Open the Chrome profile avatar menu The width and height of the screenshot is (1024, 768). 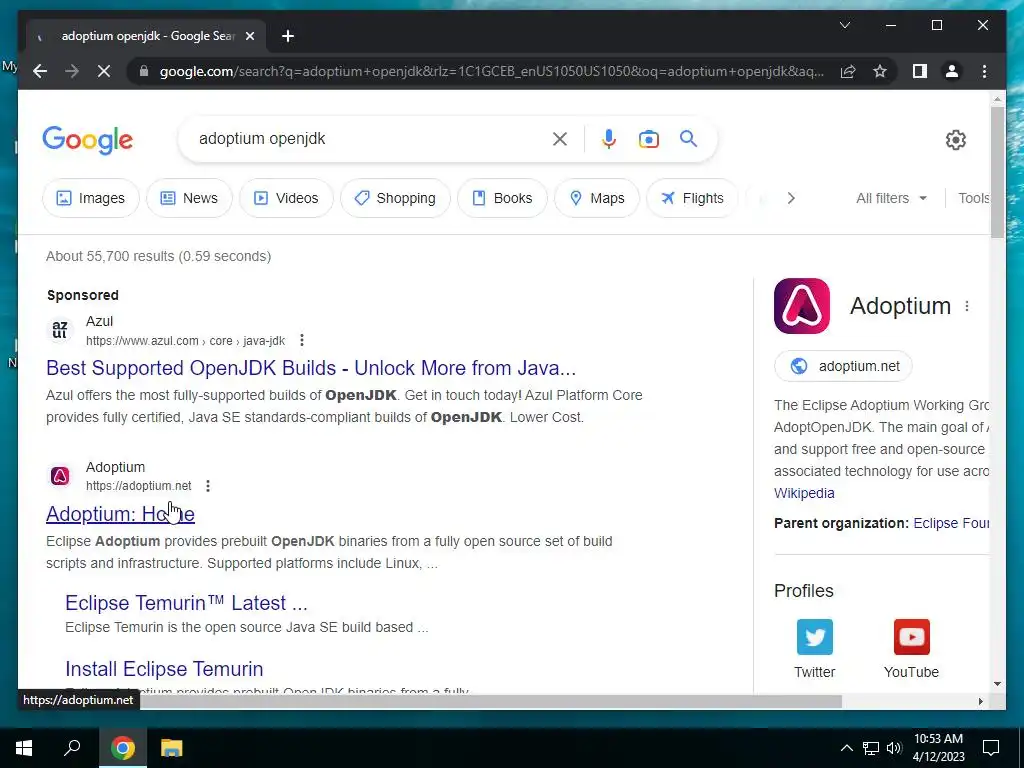click(x=952, y=71)
